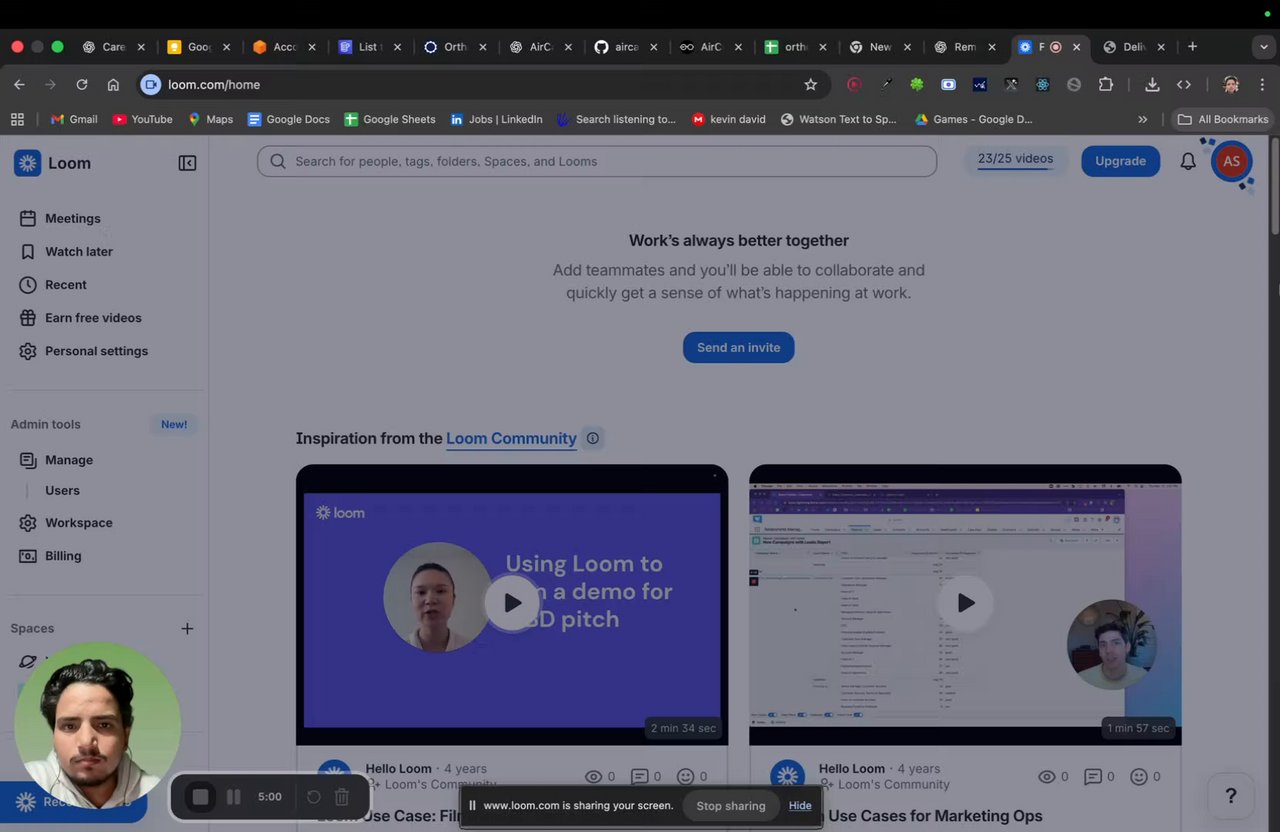Image resolution: width=1280 pixels, height=832 pixels.
Task: Open the Gmail bookmark
Action: (73, 119)
